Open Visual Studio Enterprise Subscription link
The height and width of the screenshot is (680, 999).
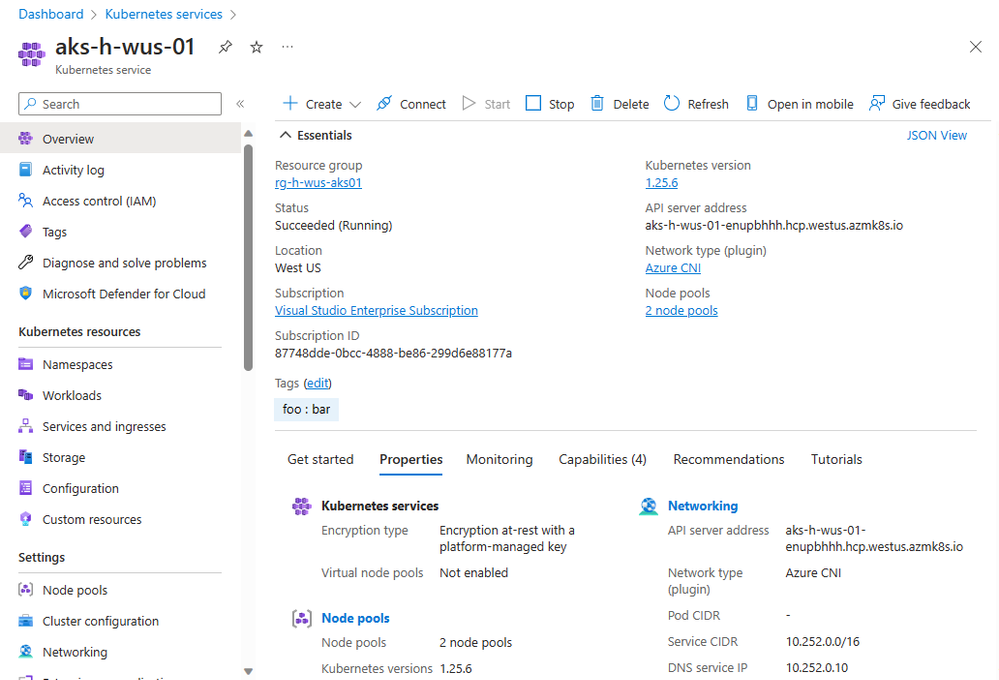tap(376, 311)
